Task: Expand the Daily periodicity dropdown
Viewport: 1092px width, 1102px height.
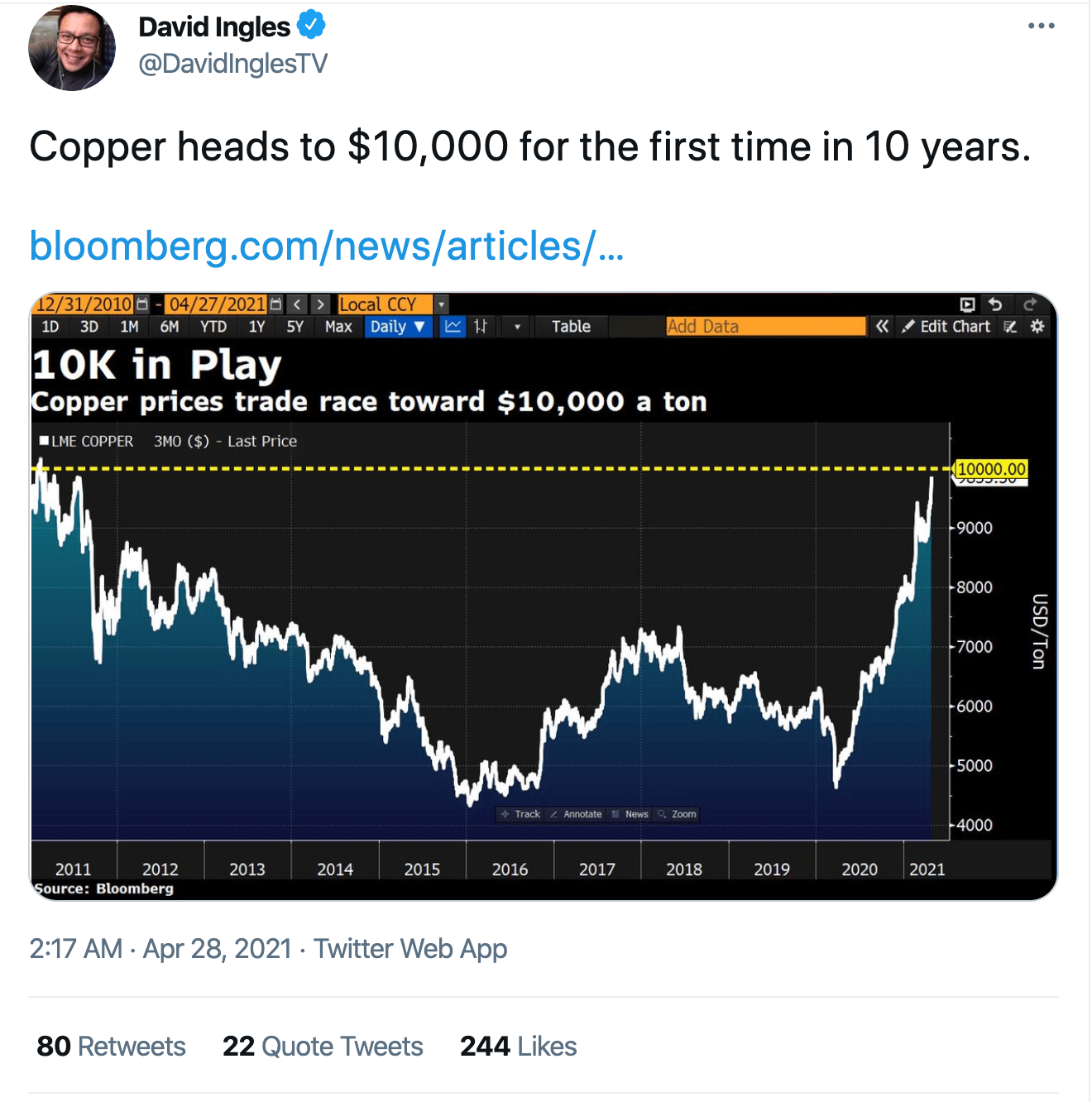Action: [x=398, y=327]
